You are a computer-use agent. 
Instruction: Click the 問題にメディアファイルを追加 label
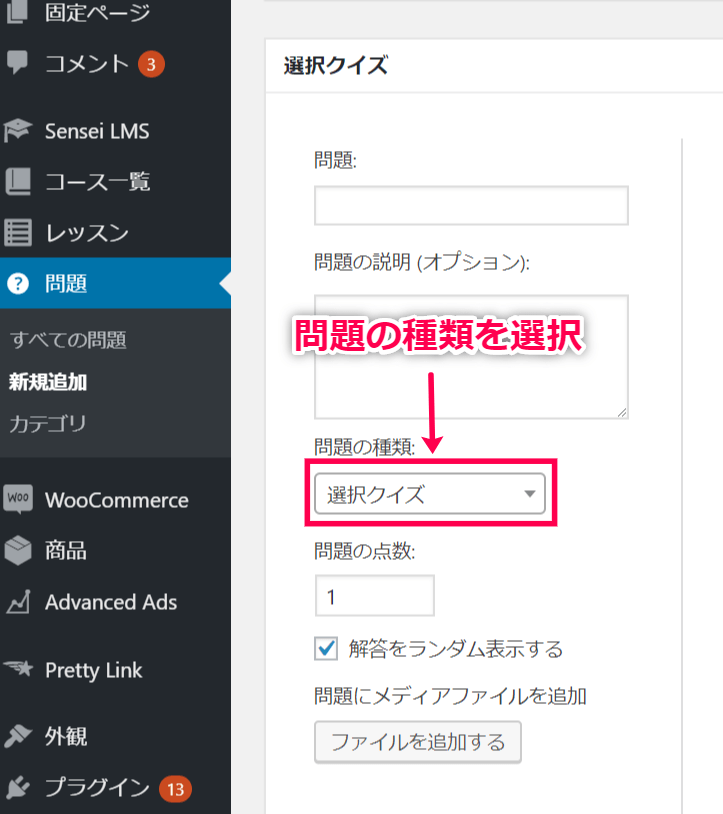(450, 696)
